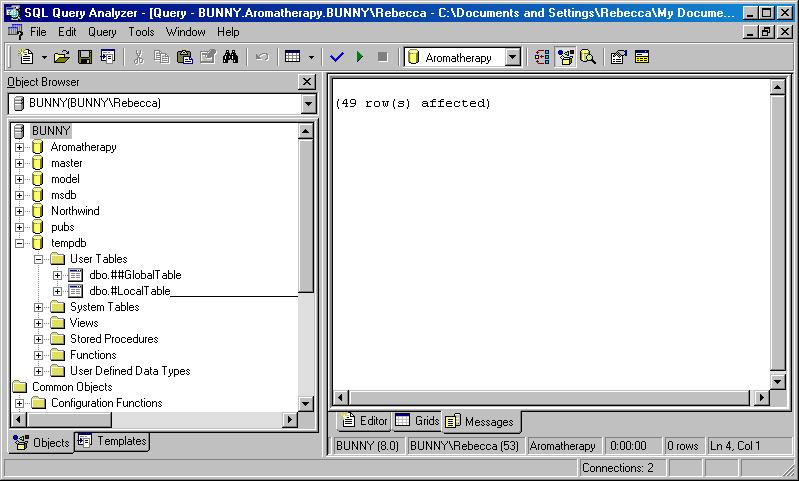Expand the dbo.#LocalTable node
The height and width of the screenshot is (481, 799).
(x=57, y=291)
